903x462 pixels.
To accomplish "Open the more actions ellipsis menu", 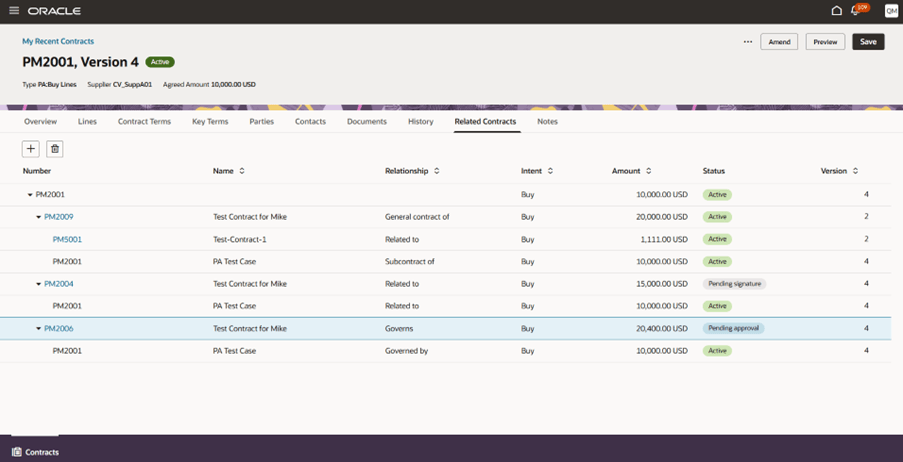I will pos(747,42).
